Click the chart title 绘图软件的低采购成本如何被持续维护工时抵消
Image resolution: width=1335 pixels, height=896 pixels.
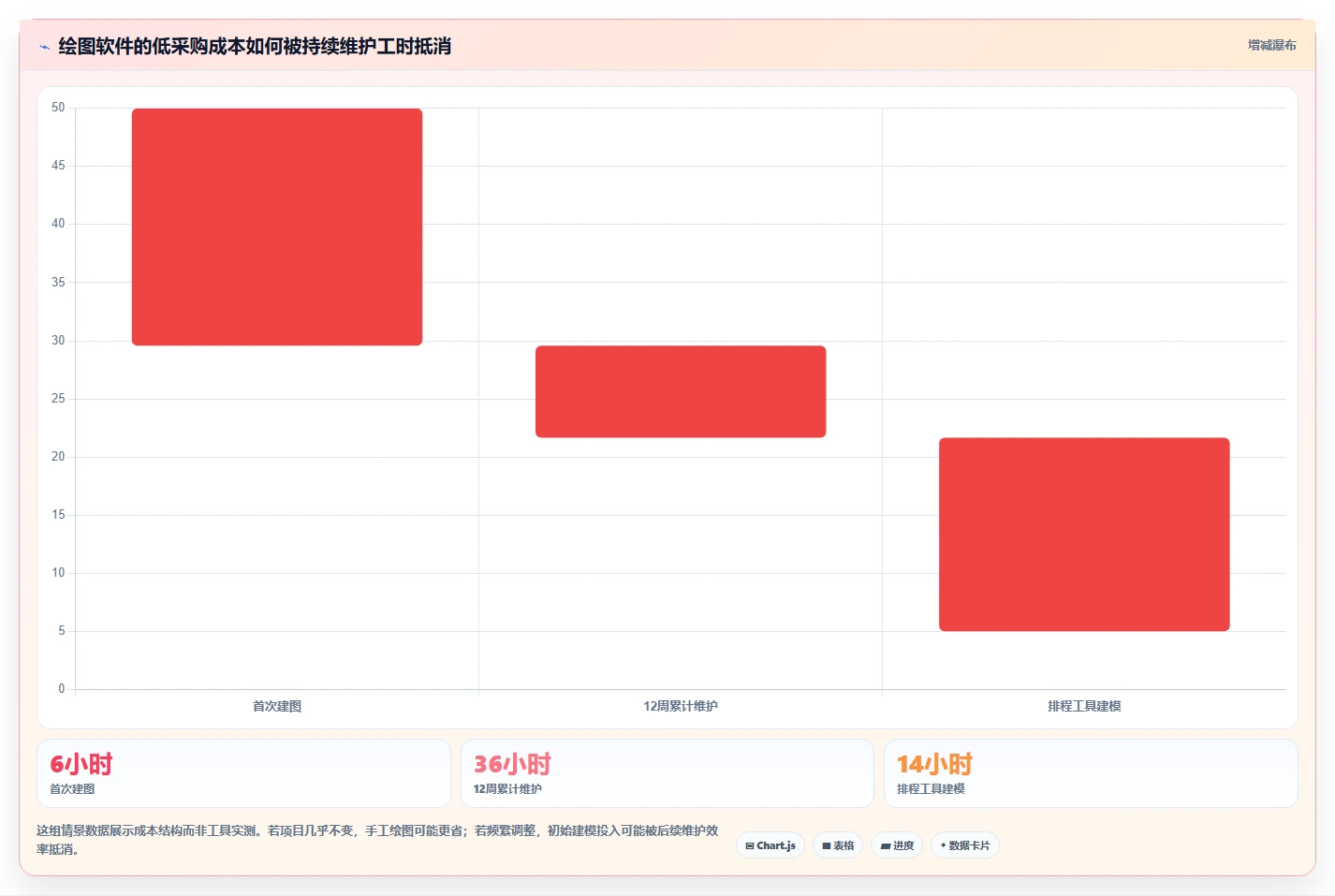(x=255, y=46)
